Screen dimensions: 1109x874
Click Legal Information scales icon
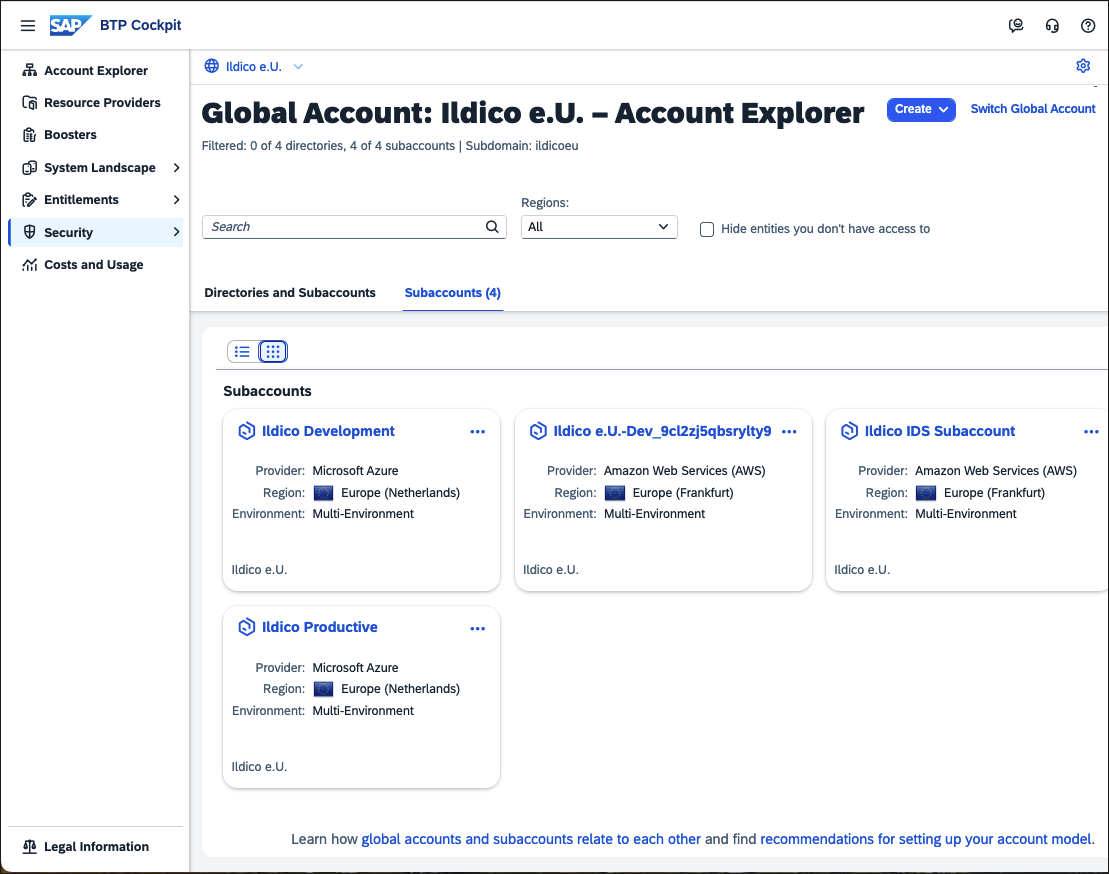click(x=29, y=846)
